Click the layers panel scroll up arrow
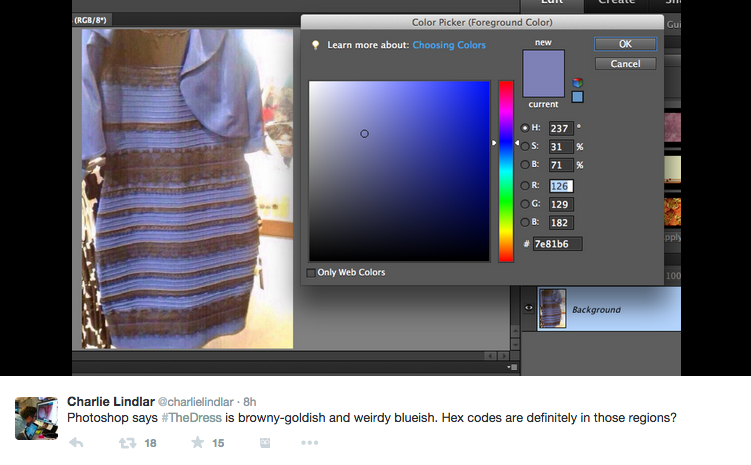The width and height of the screenshot is (751, 465). pyautogui.click(x=515, y=331)
